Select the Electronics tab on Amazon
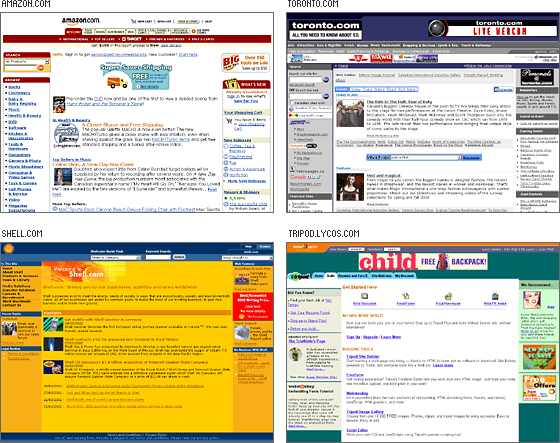Viewport: 560px width, 443px height. 115,32
